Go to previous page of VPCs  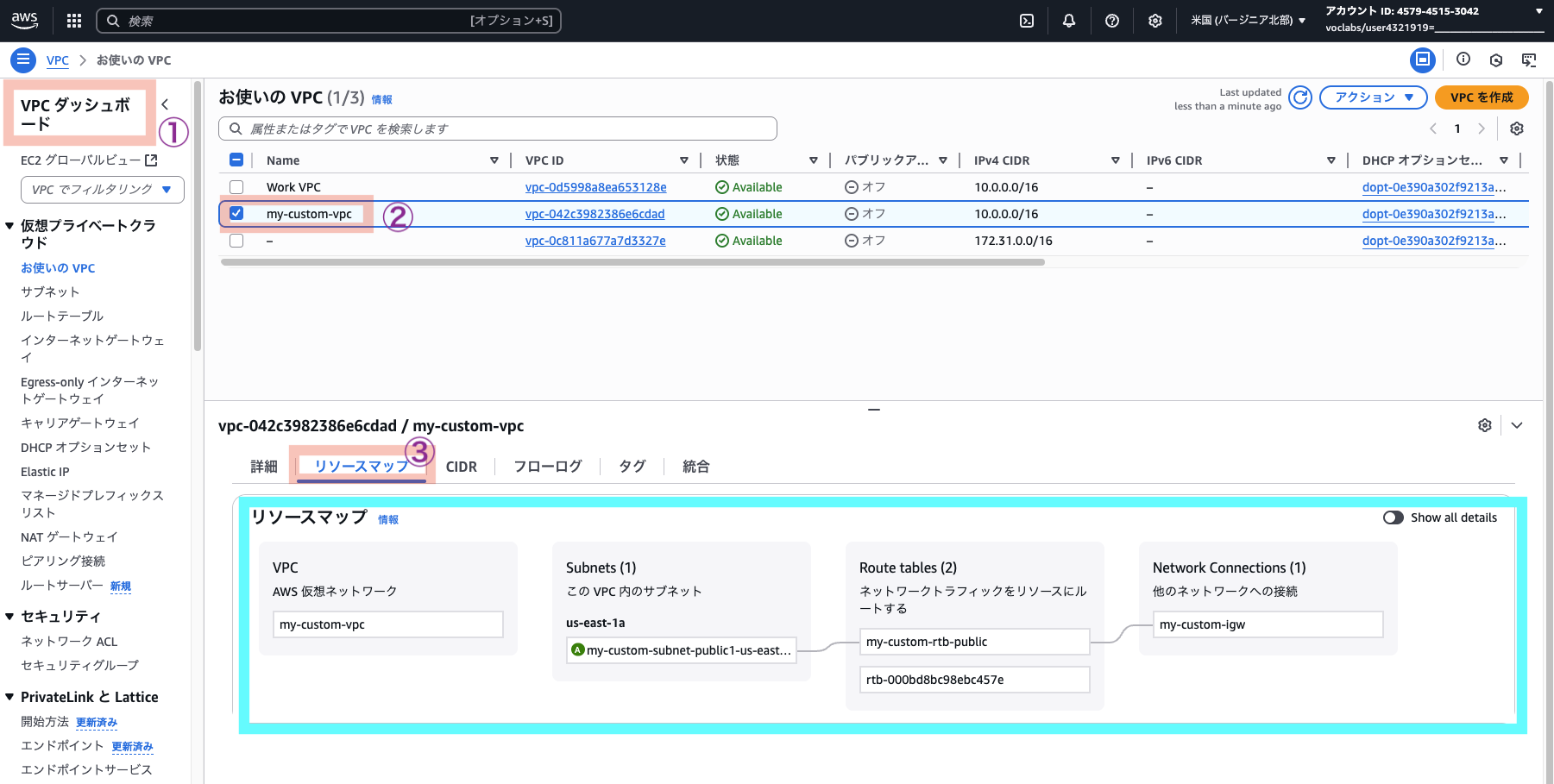tap(1433, 129)
